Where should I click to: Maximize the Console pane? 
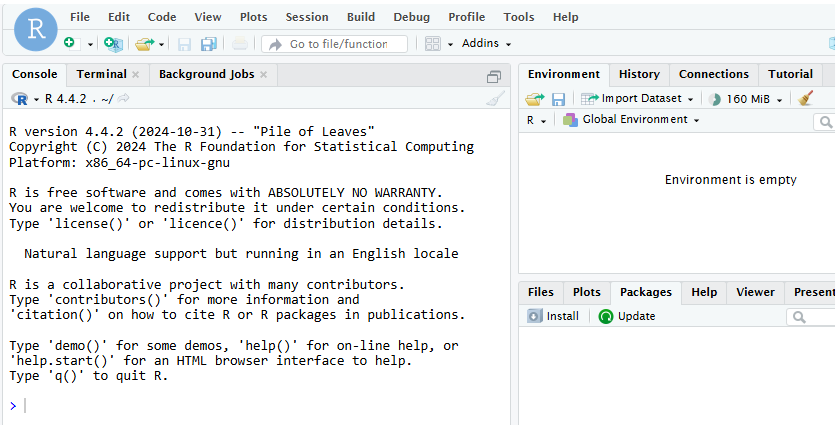[494, 77]
